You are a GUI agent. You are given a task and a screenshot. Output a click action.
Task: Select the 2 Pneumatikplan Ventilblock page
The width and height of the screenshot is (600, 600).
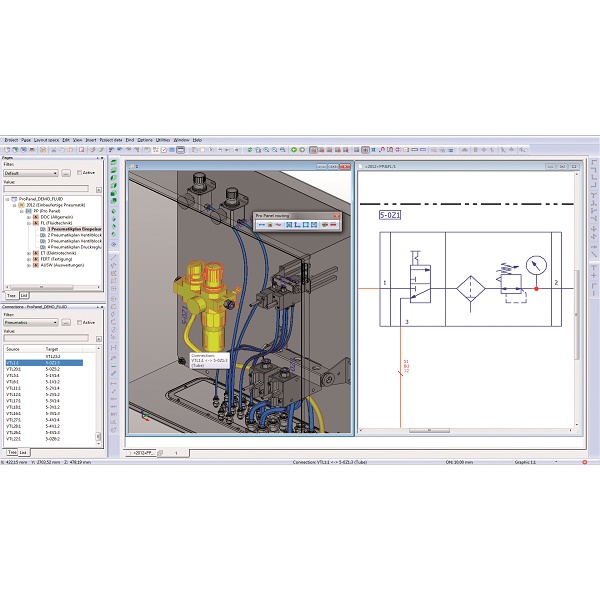tap(72, 235)
